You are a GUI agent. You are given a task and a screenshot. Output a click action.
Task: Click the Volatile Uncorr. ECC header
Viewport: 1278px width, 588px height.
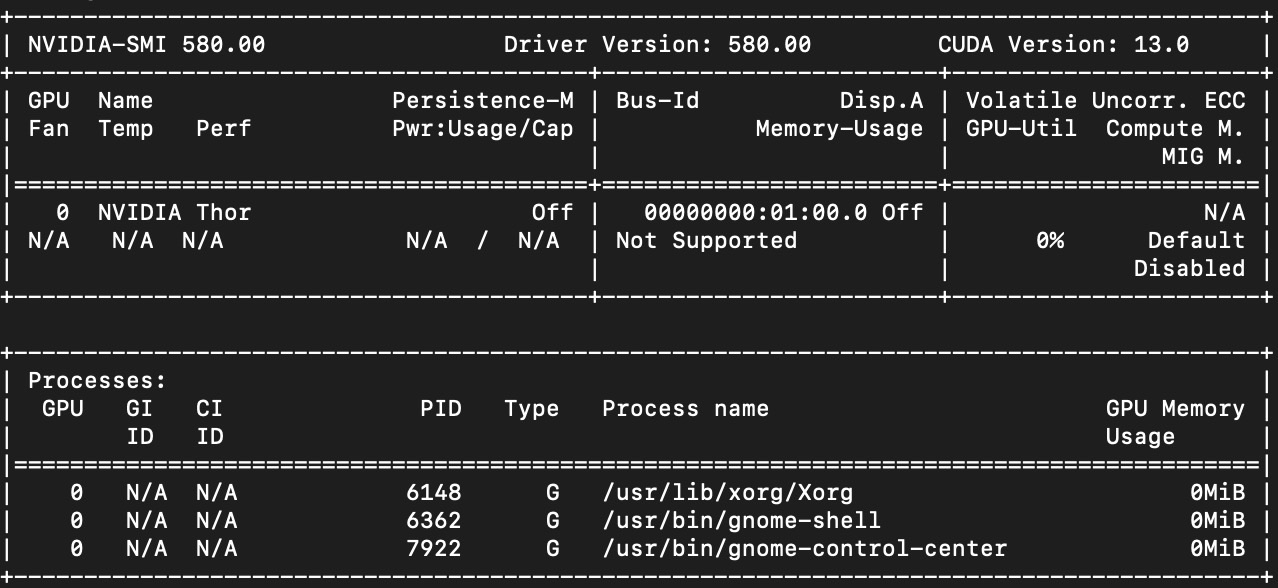1104,101
